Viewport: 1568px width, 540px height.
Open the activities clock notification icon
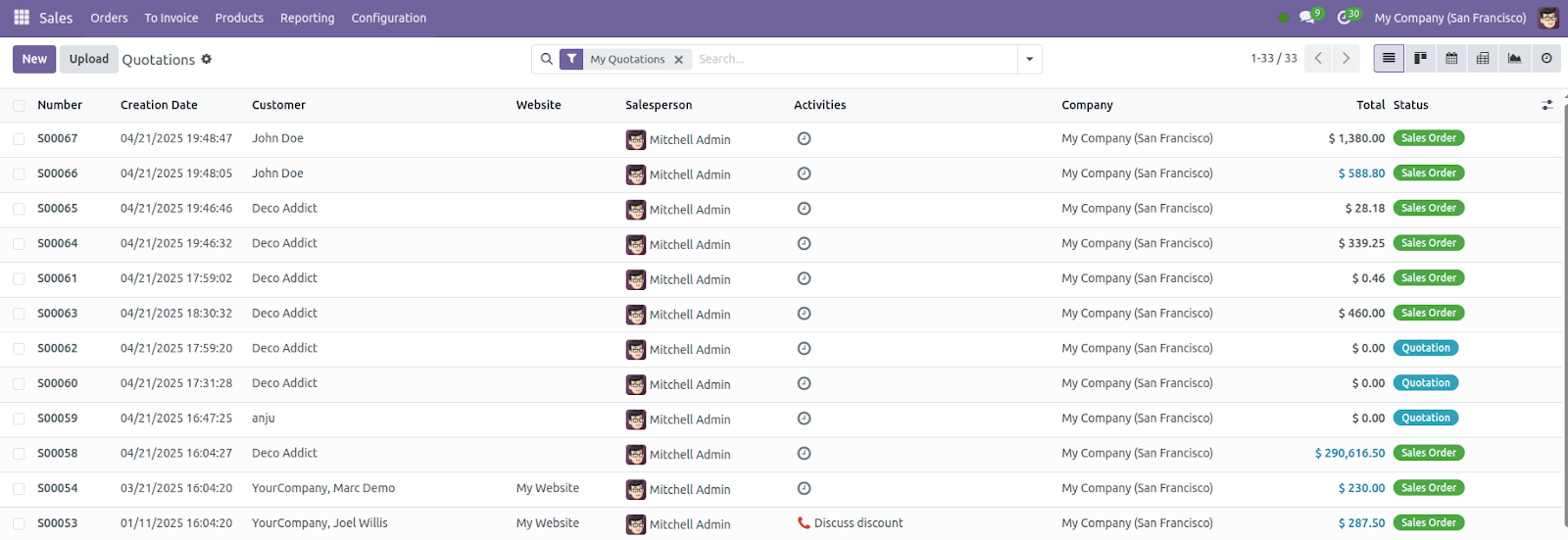coord(1345,18)
